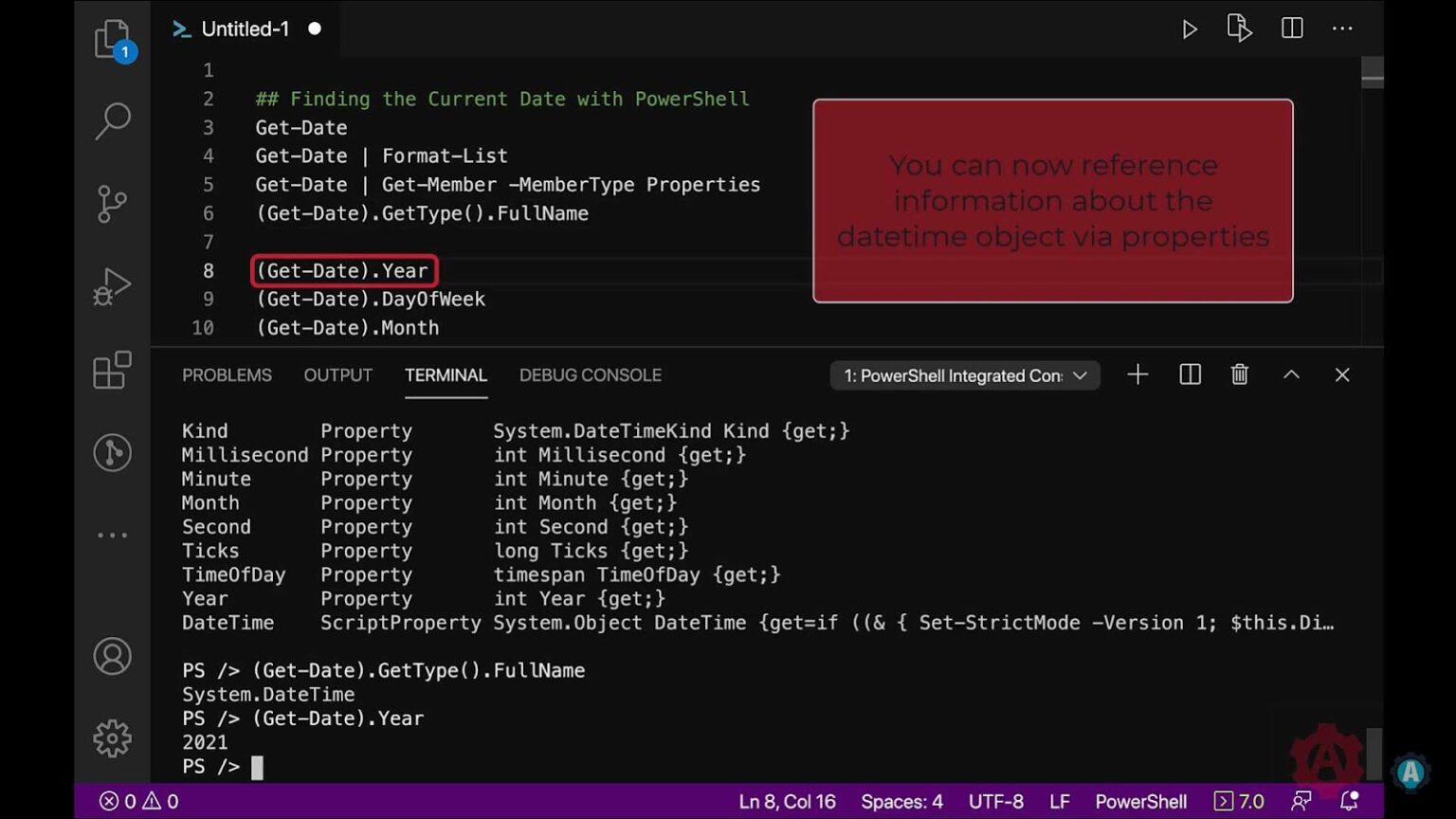Click the Run Code play button
The image size is (1456, 819).
(1189, 29)
